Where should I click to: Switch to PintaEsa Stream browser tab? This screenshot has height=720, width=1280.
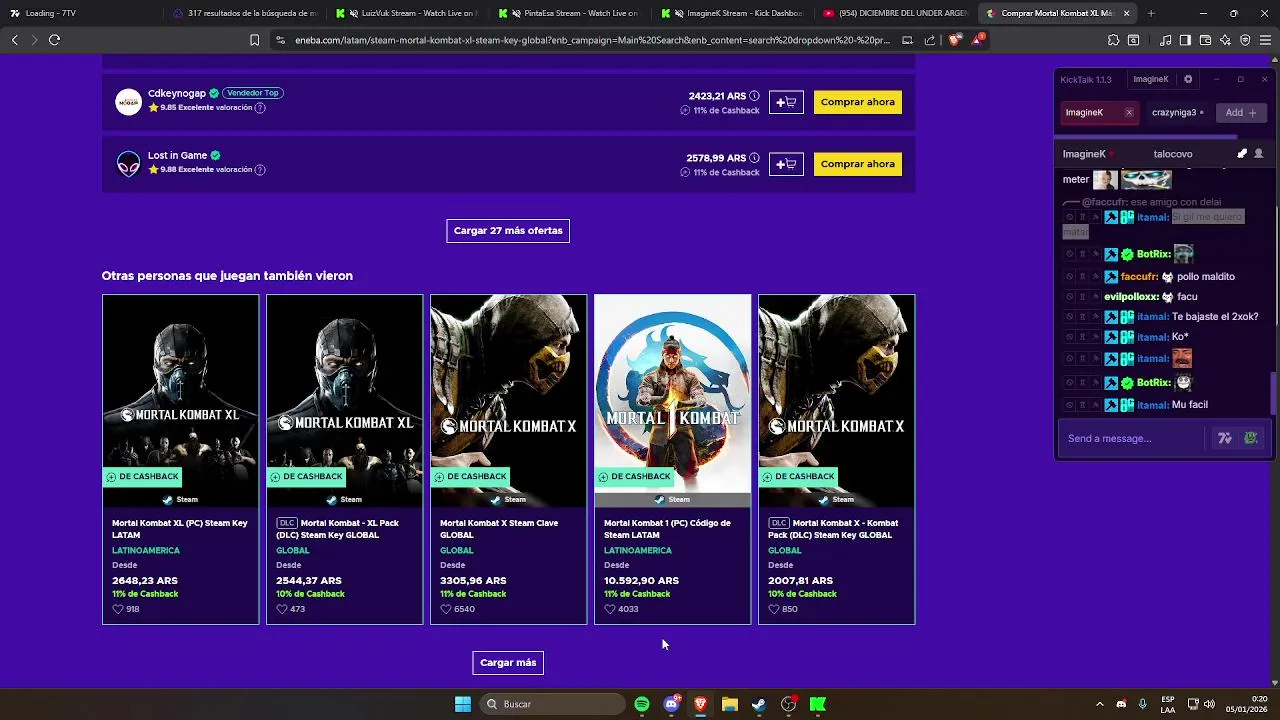(568, 13)
